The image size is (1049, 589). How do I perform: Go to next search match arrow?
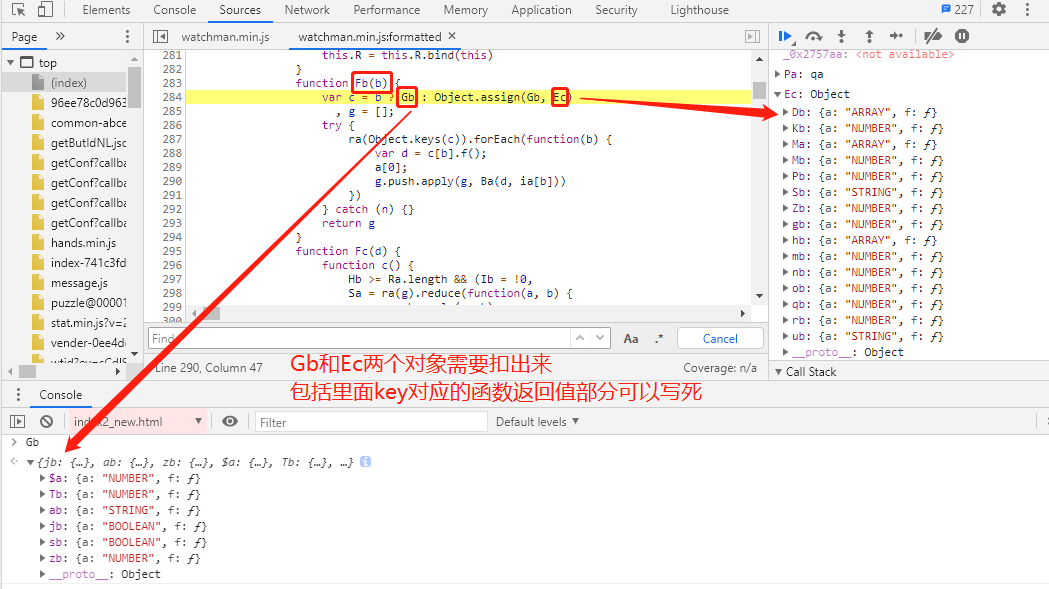600,338
